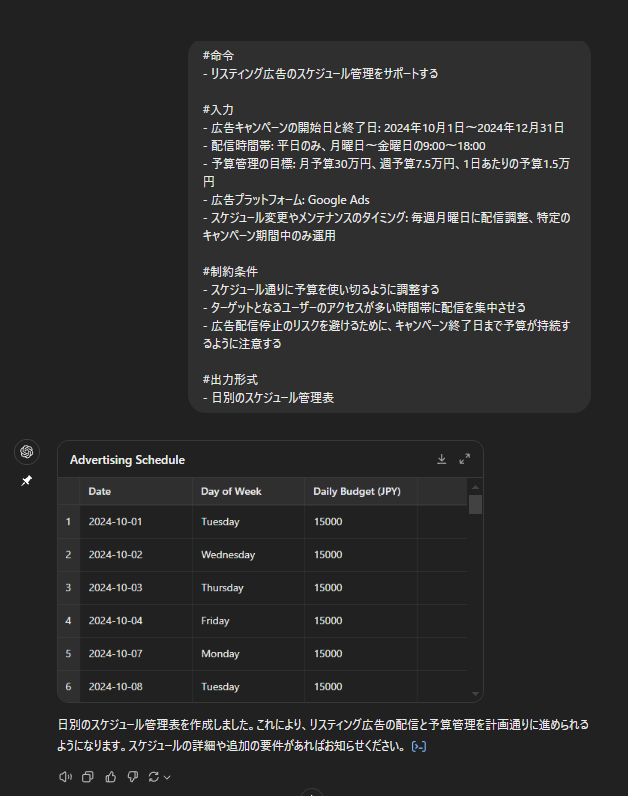Screen dimensions: 628x796
Task: Click the table scrollbar down arrow
Action: tap(475, 693)
